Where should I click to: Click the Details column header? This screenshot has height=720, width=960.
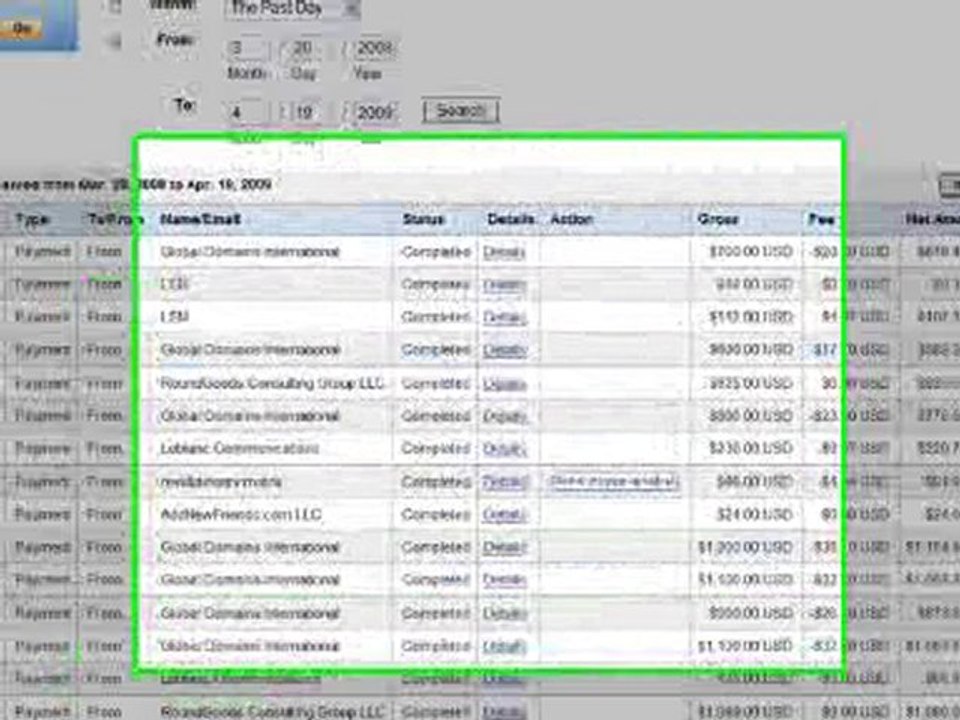click(511, 219)
